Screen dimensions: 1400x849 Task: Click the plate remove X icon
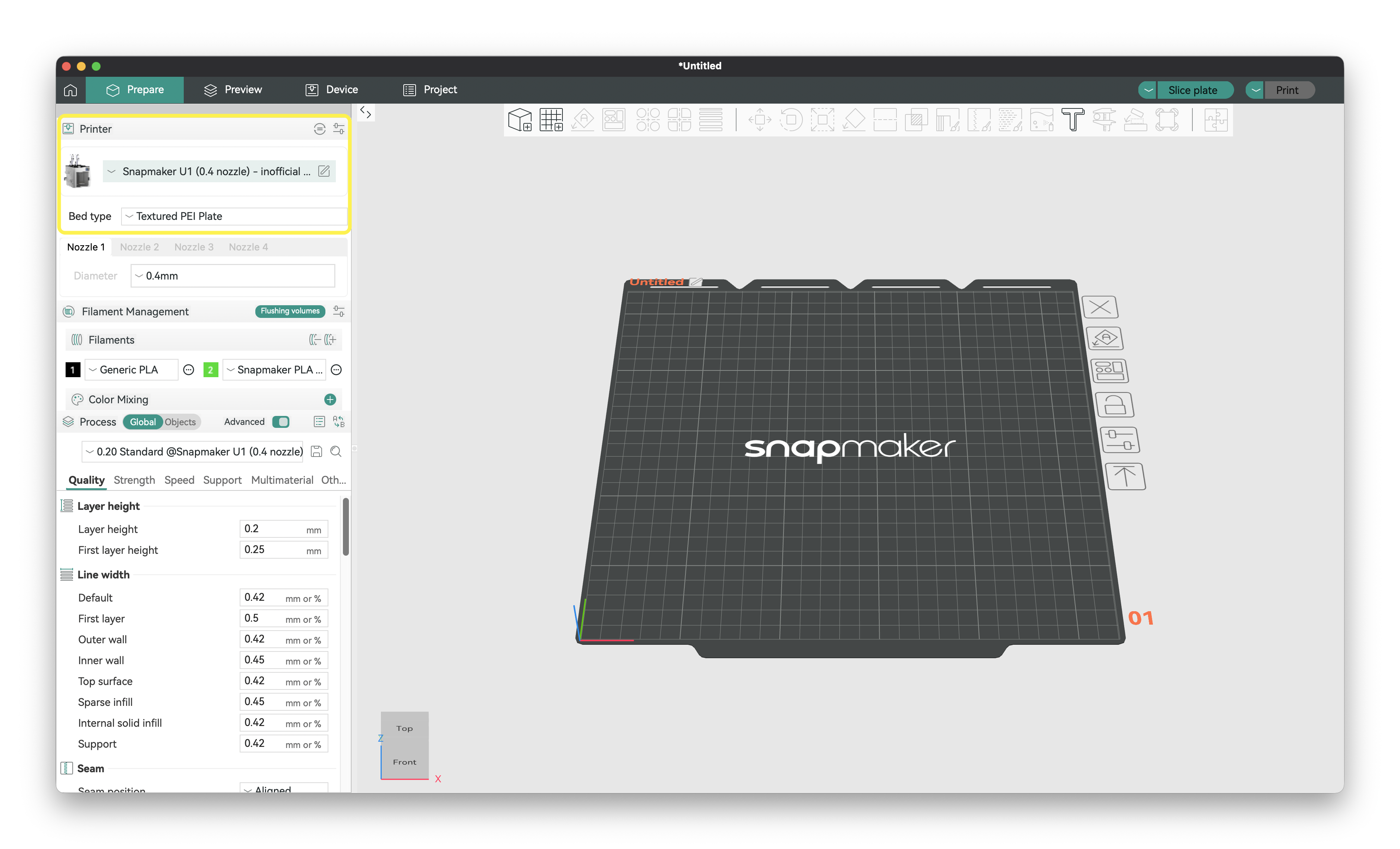[1100, 307]
